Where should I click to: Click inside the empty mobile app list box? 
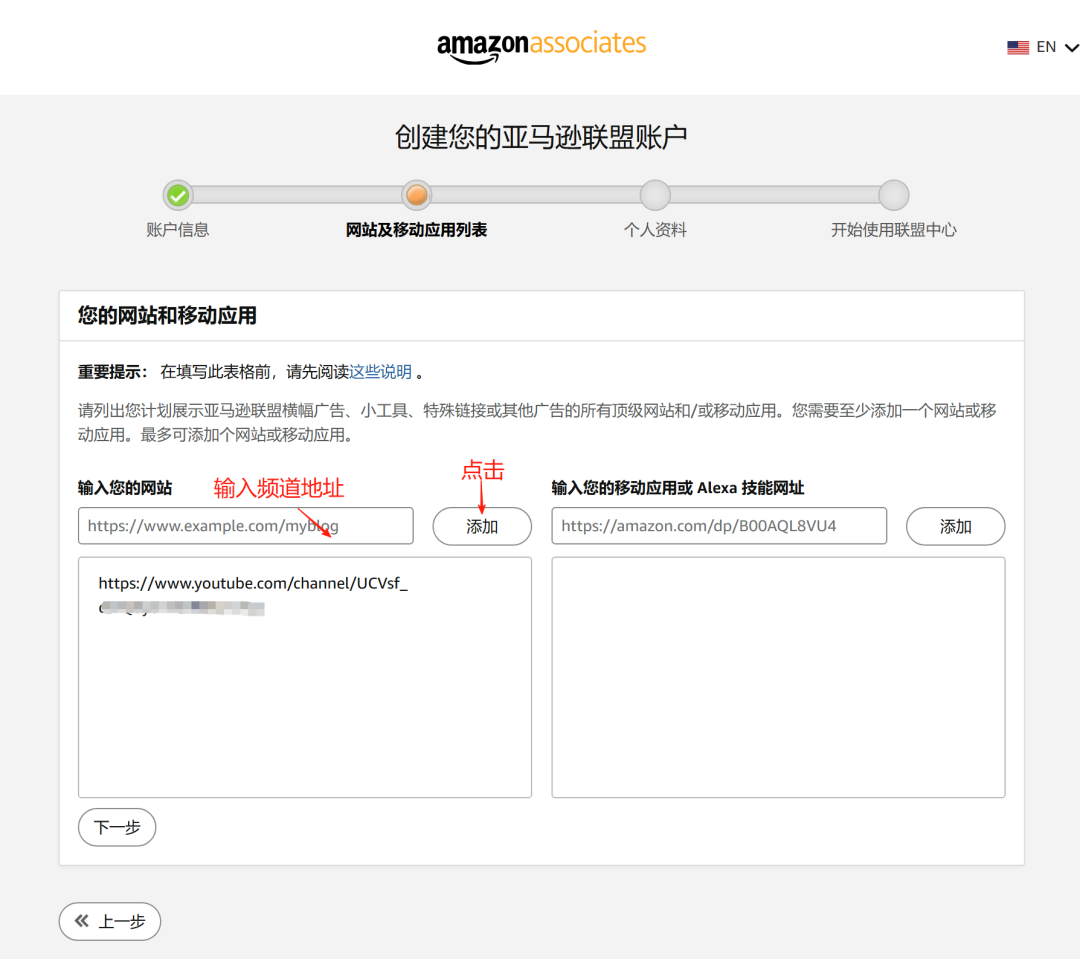778,677
